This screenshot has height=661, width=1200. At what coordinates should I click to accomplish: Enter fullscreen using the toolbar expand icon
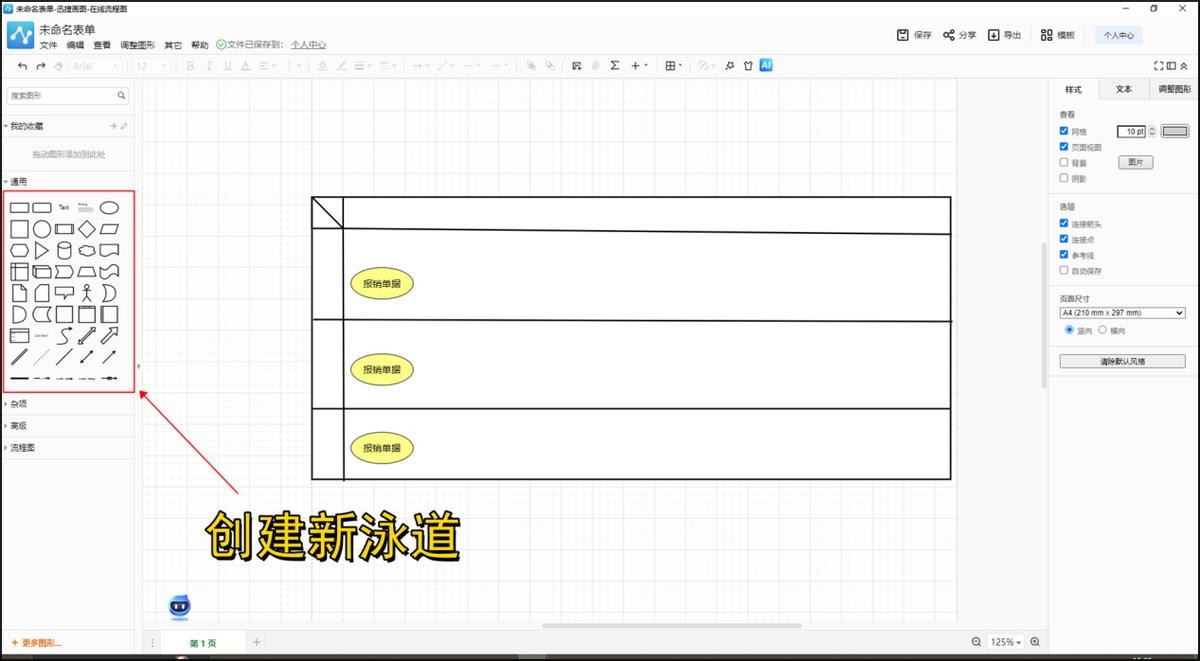coord(1159,66)
